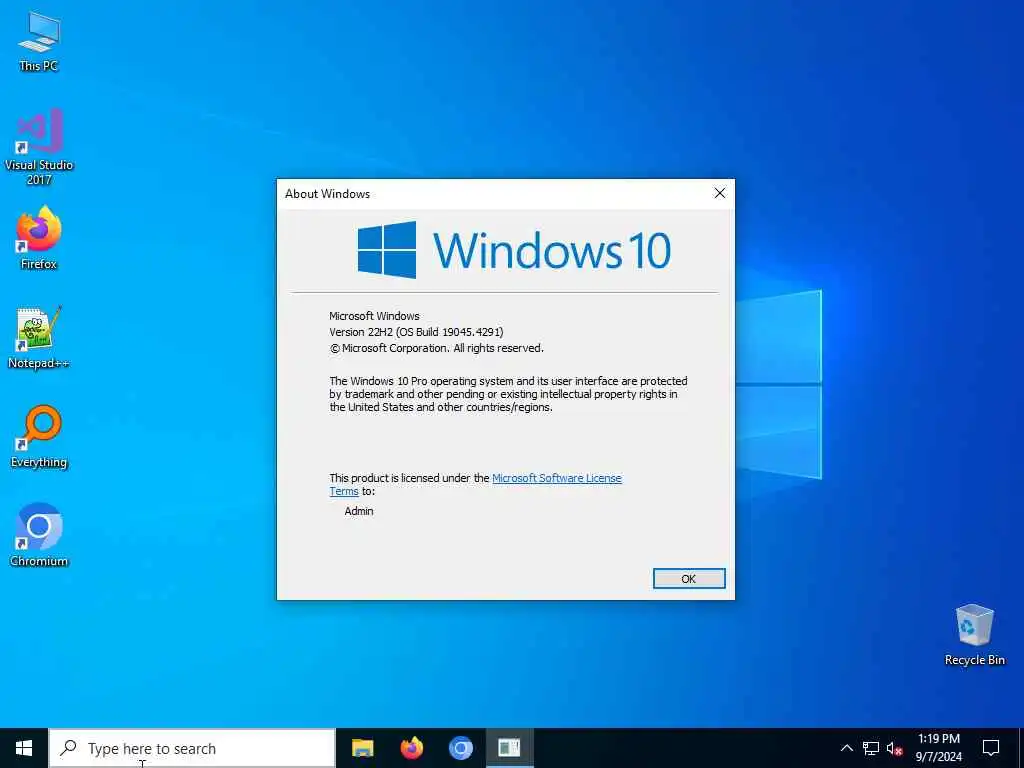Launch Chromium from the taskbar
Screen dimensions: 1024x768
coord(460,748)
